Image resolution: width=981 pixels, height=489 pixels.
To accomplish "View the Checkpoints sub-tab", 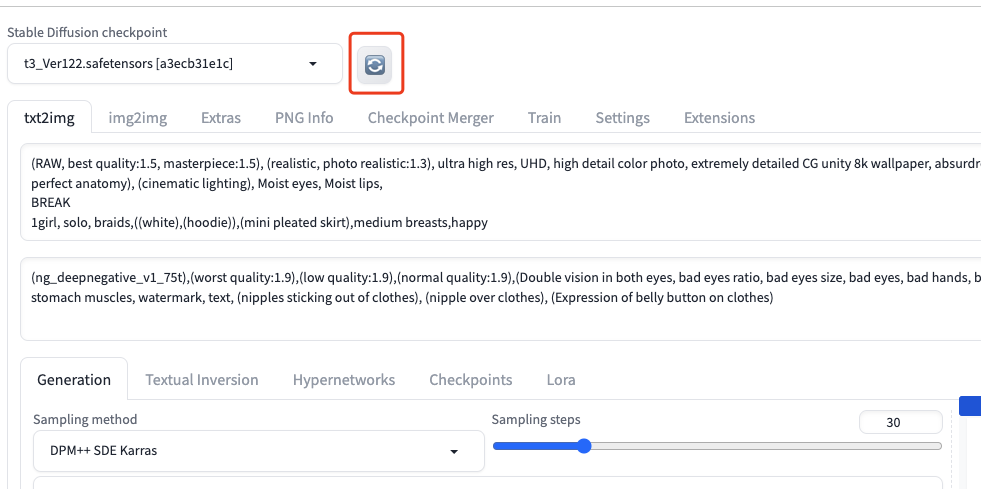I will [x=471, y=380].
